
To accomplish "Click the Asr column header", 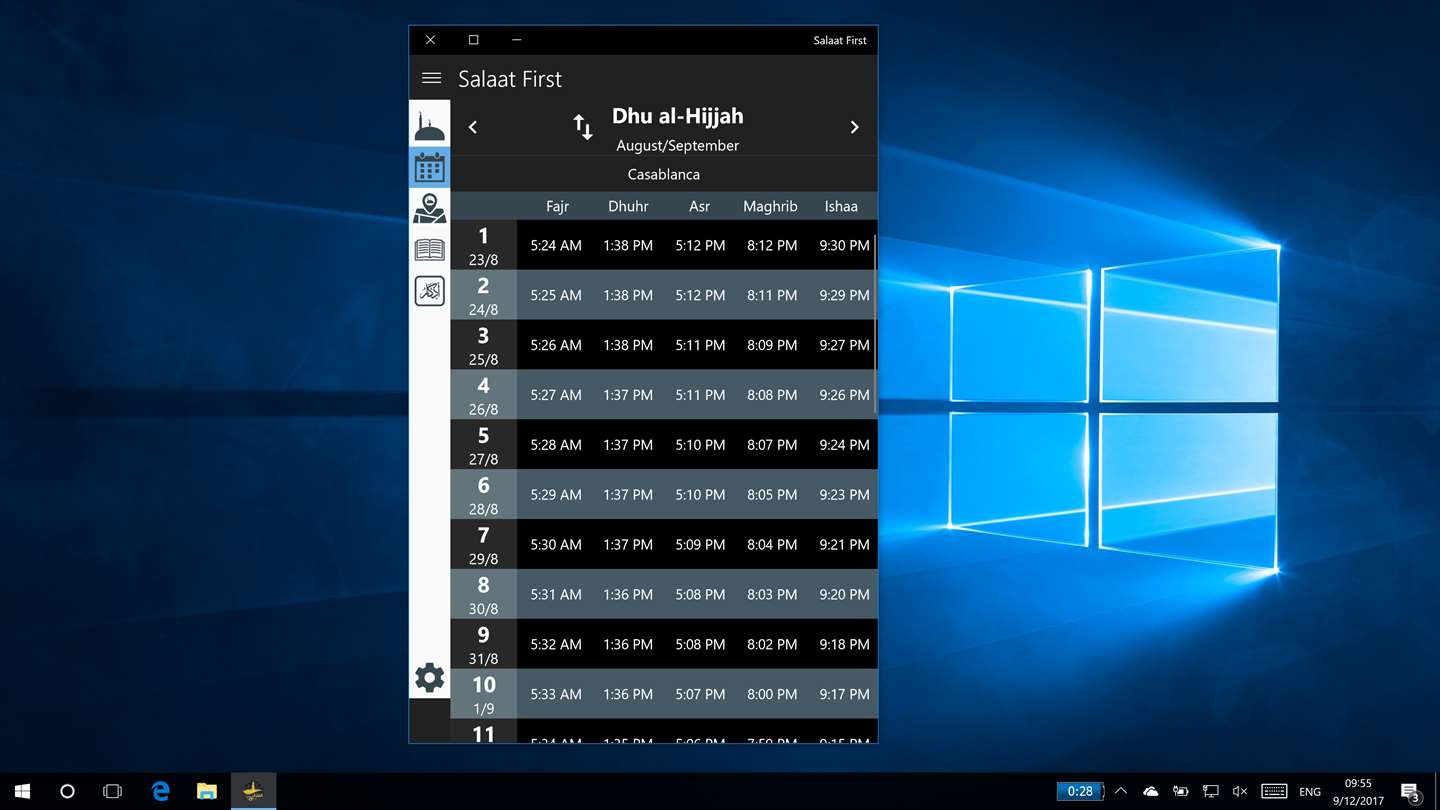I will coord(700,206).
